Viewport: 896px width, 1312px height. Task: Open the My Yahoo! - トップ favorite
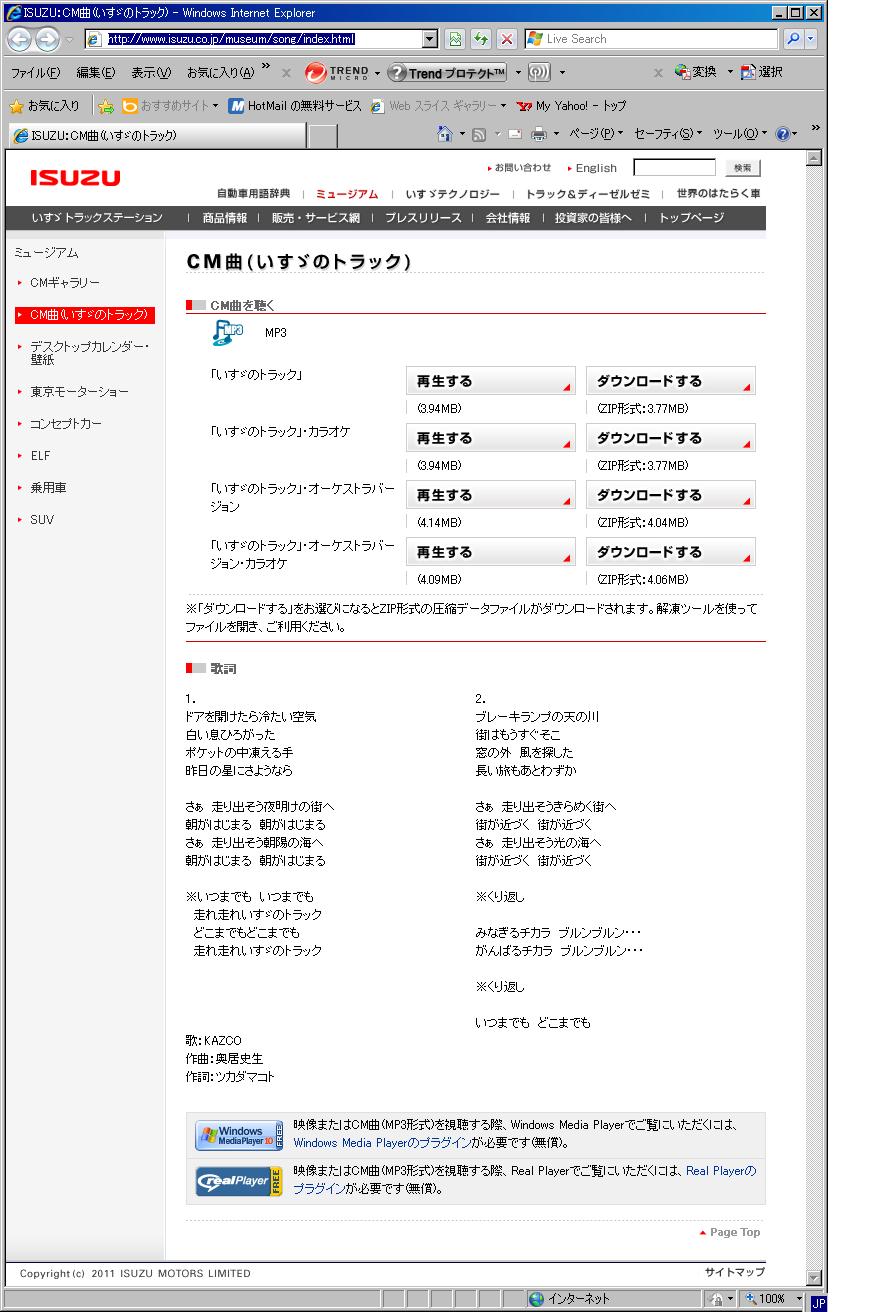point(572,106)
